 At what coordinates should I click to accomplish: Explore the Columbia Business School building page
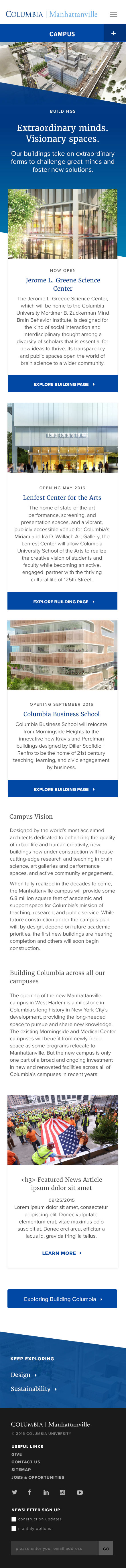point(62,789)
